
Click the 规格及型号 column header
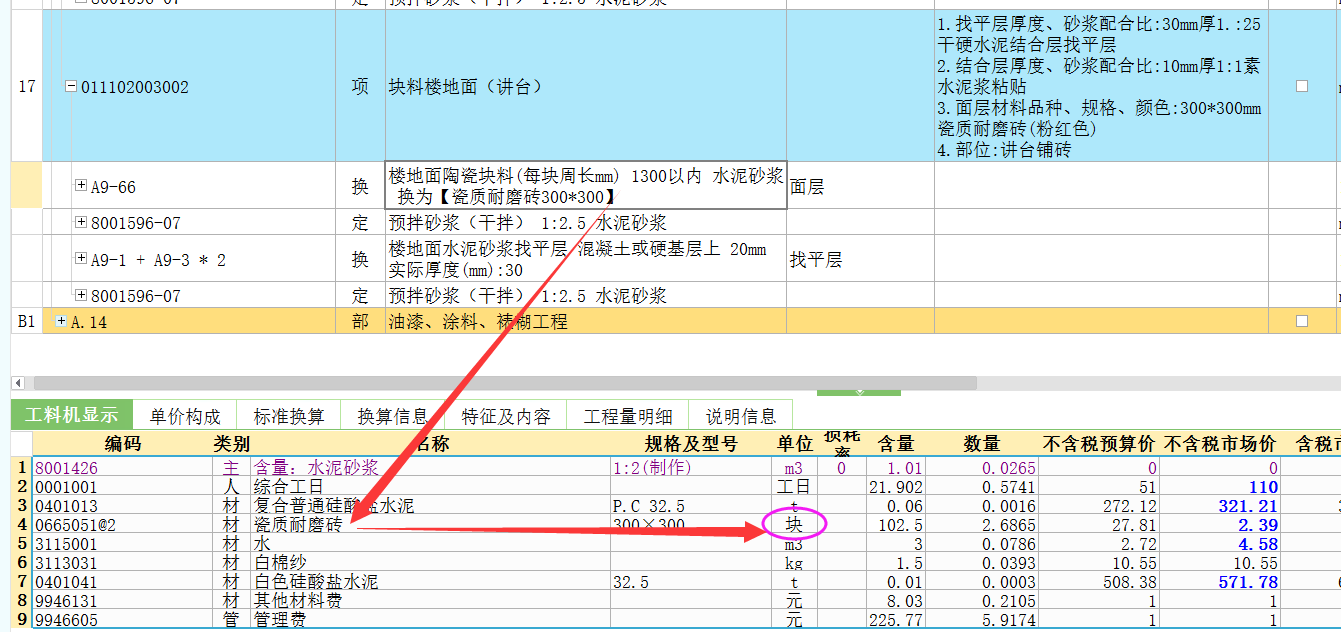click(691, 444)
